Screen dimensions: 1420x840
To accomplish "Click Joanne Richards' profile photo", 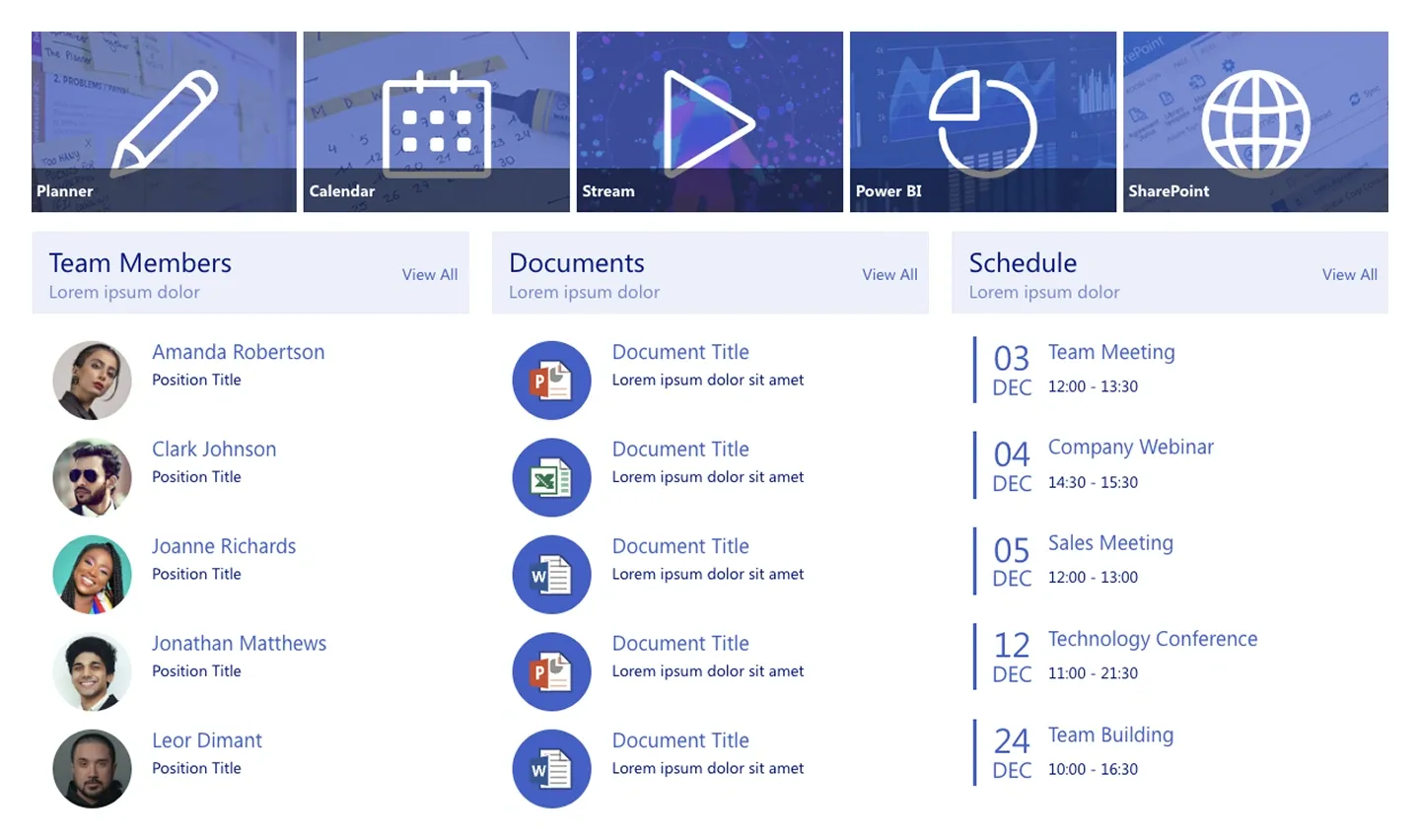I will point(92,575).
